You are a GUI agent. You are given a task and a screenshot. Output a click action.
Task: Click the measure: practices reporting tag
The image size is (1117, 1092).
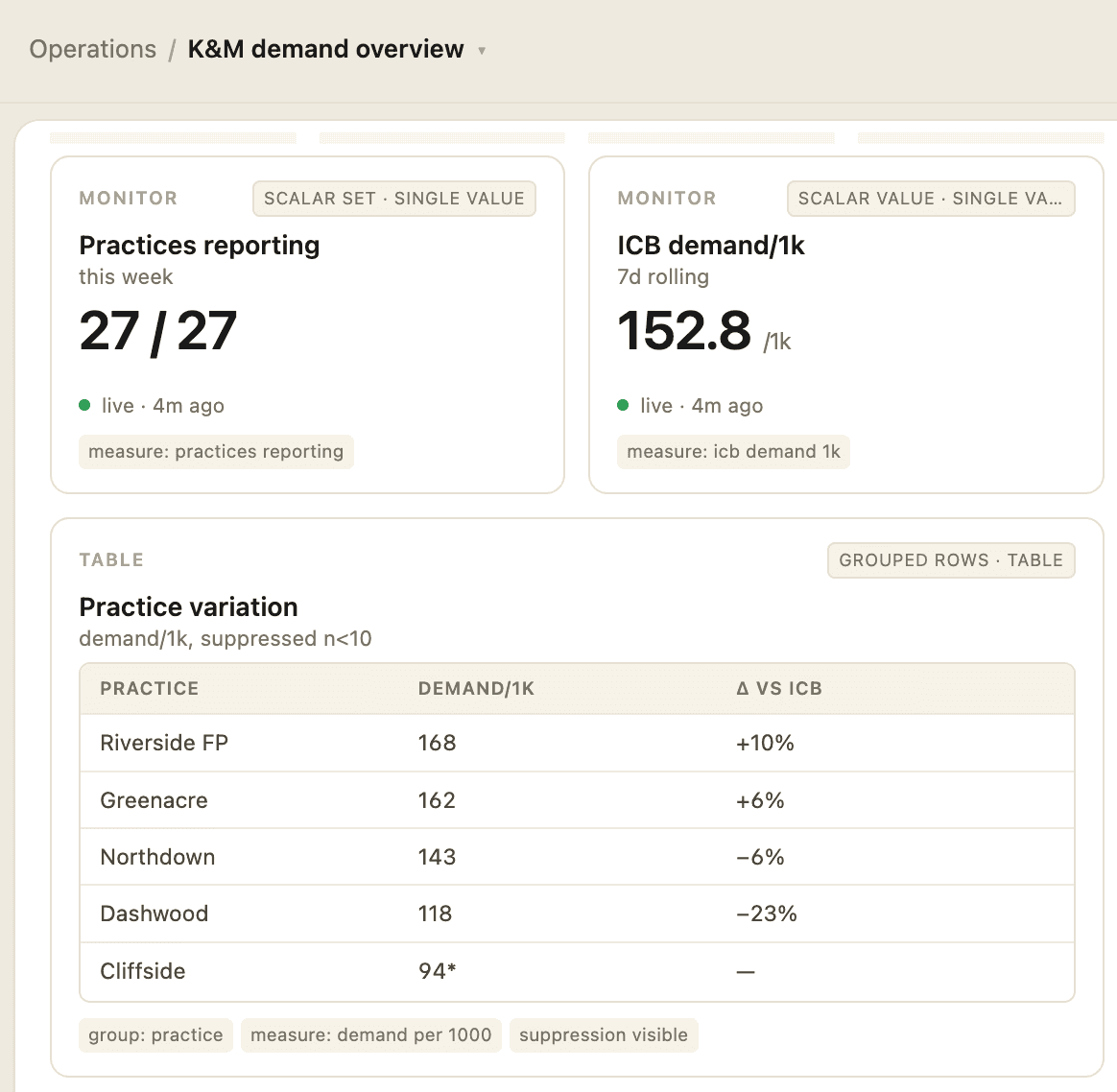click(216, 452)
